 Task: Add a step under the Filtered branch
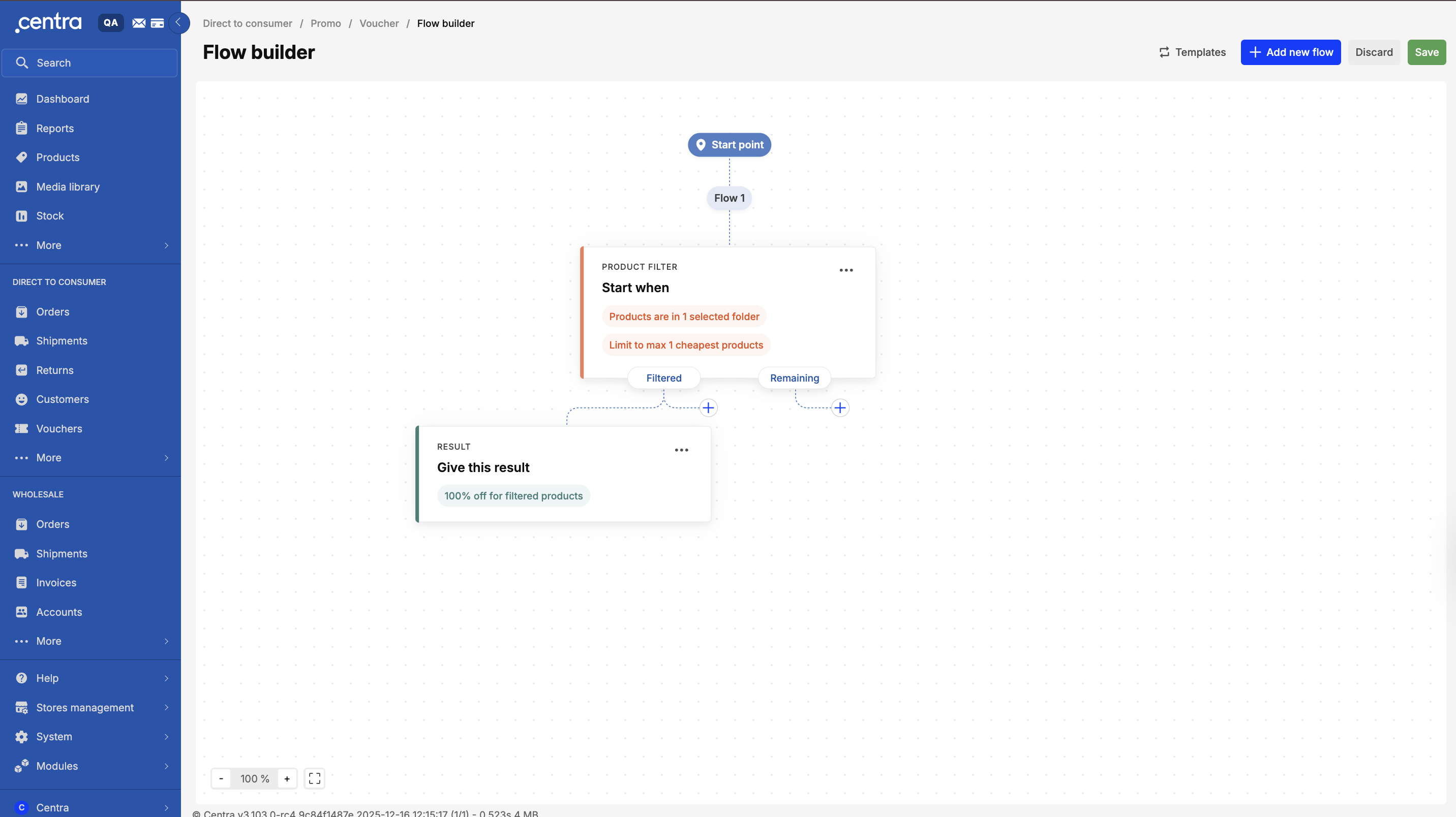708,408
